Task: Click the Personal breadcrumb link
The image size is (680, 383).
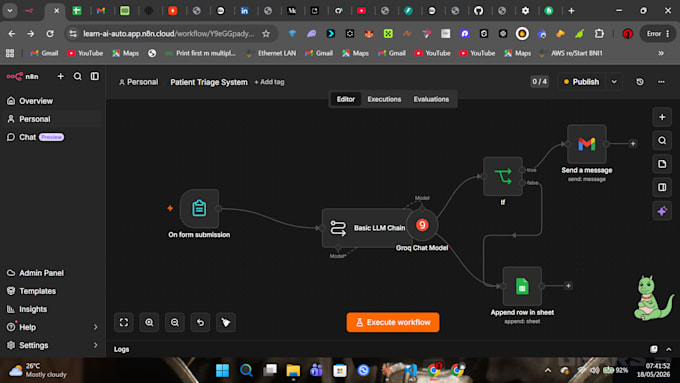Action: [x=138, y=82]
